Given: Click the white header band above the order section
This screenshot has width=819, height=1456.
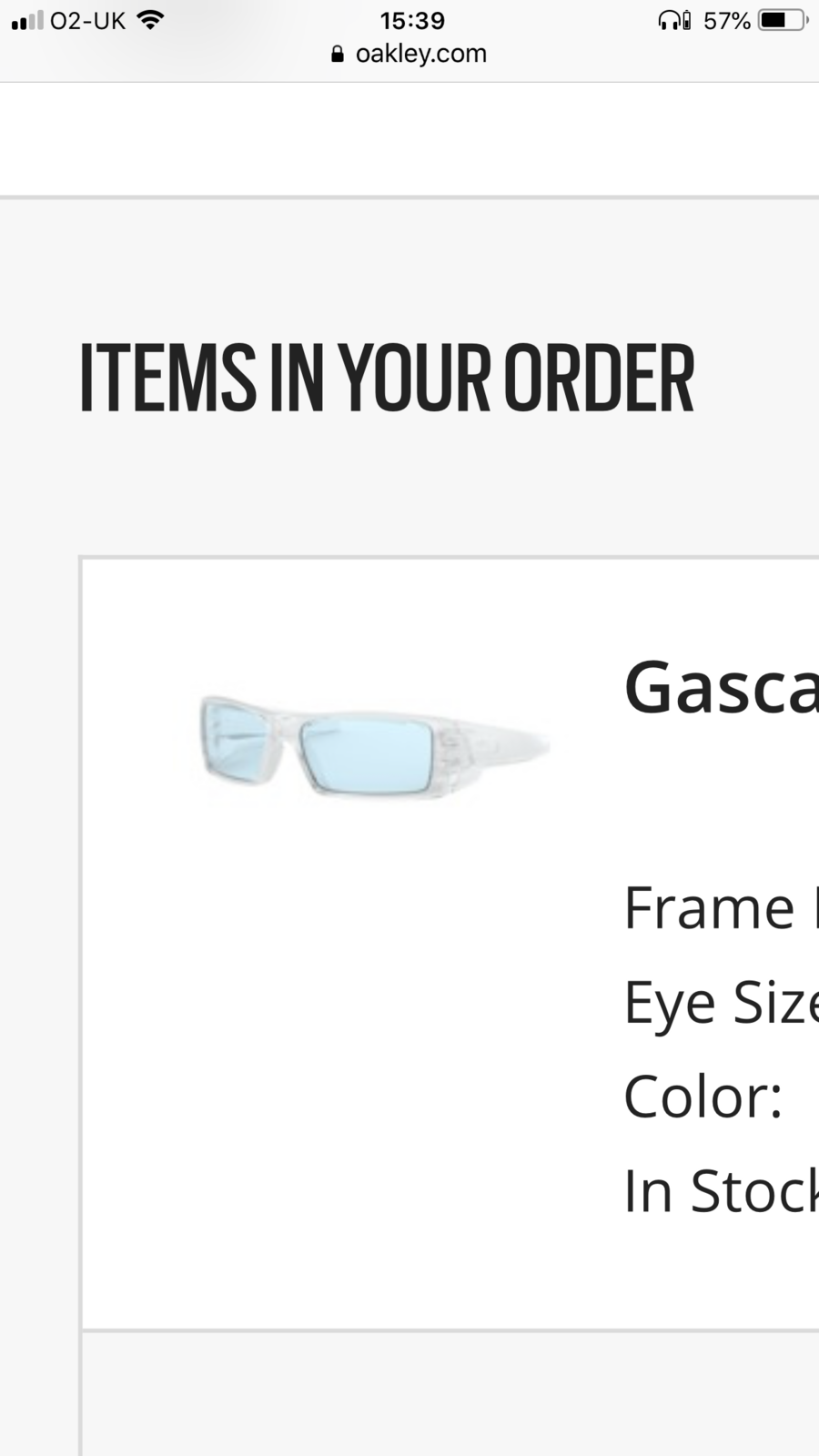Looking at the screenshot, I should pos(409,139).
